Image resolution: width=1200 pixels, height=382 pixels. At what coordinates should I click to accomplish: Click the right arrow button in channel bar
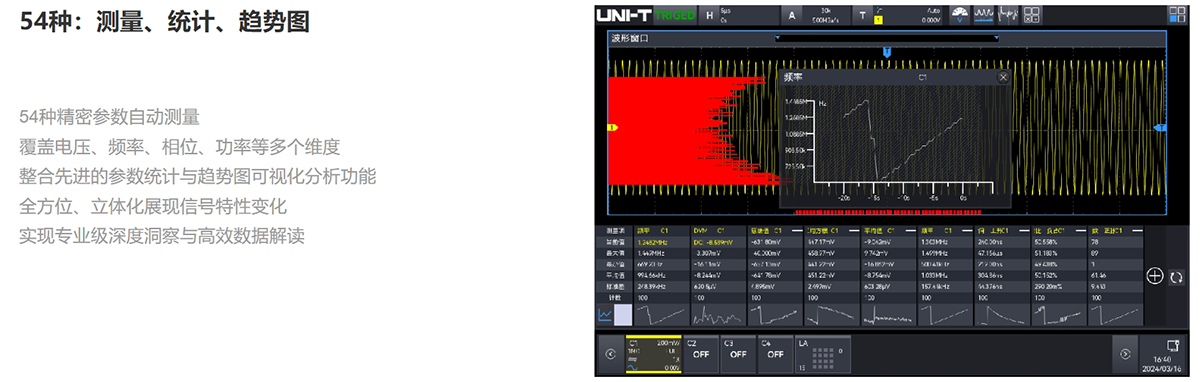coord(1126,353)
